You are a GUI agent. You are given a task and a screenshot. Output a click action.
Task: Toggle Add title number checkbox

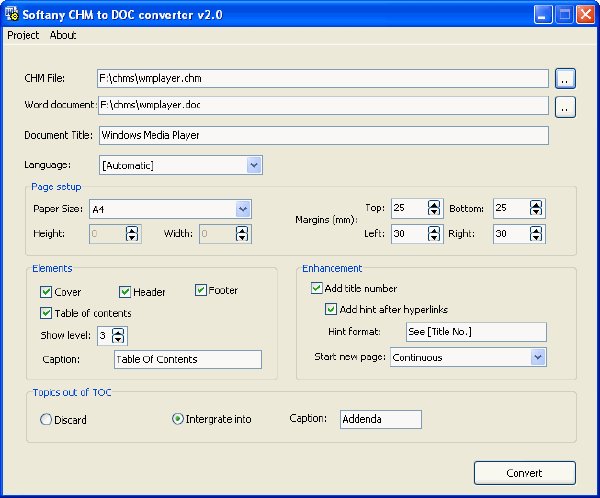tap(316, 288)
